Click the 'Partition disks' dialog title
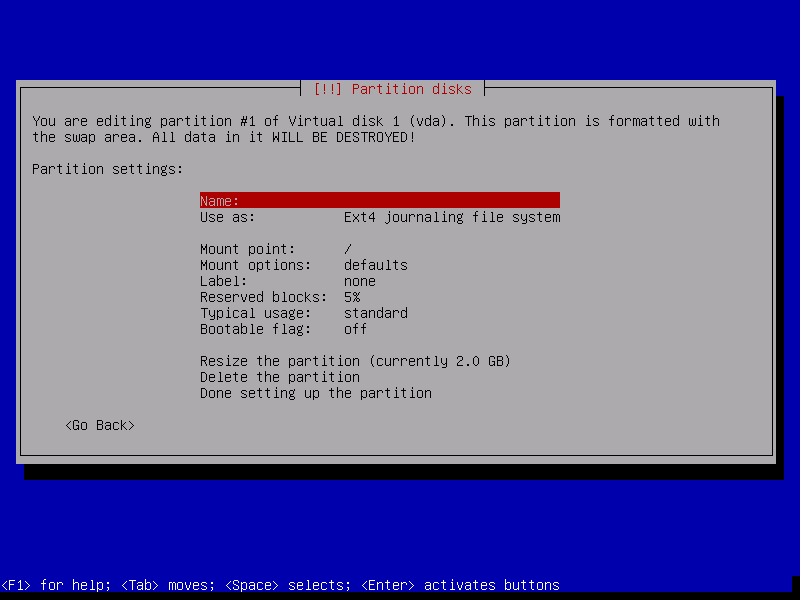Image resolution: width=800 pixels, height=600 pixels. click(x=392, y=89)
